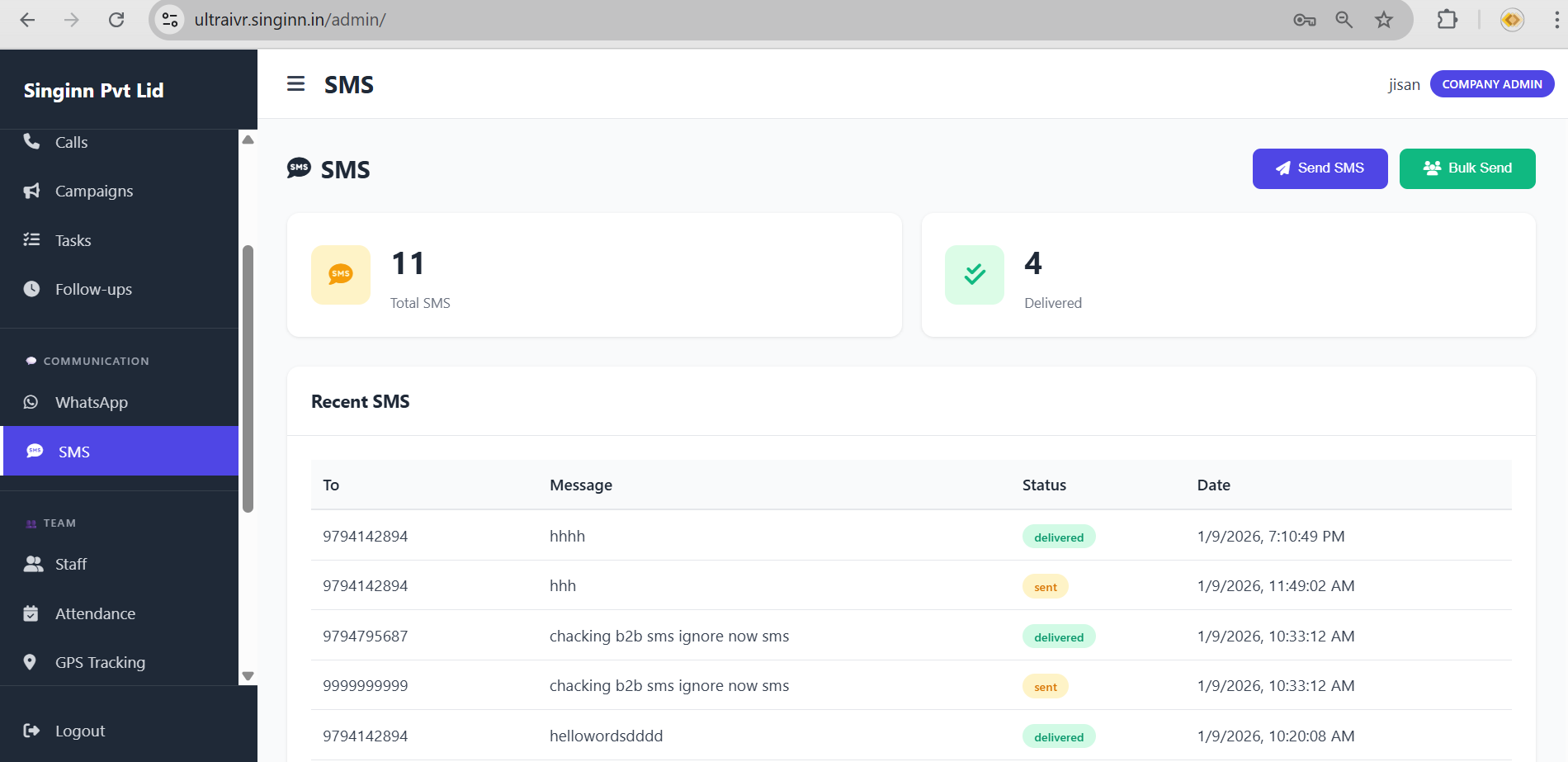
Task: Toggle the hamburger sidebar menu icon
Action: (295, 84)
